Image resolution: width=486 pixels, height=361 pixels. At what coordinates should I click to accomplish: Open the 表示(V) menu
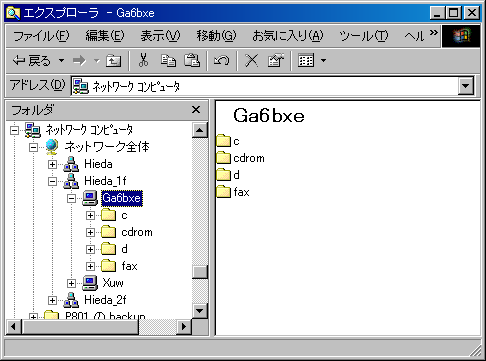160,35
